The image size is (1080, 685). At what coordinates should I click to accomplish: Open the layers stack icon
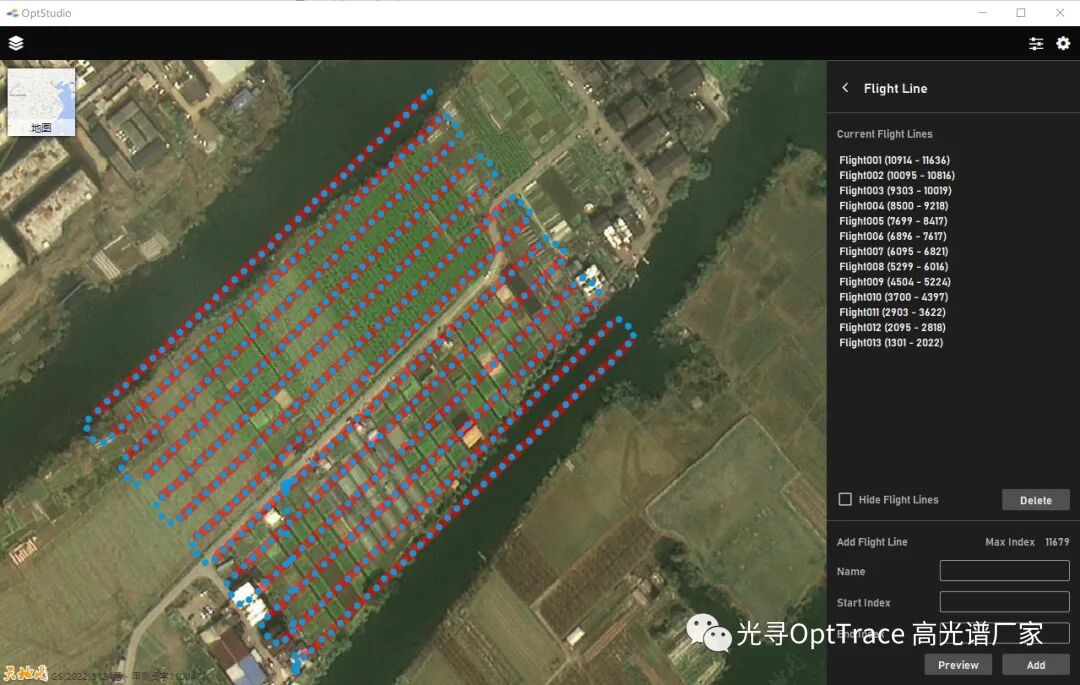click(16, 43)
